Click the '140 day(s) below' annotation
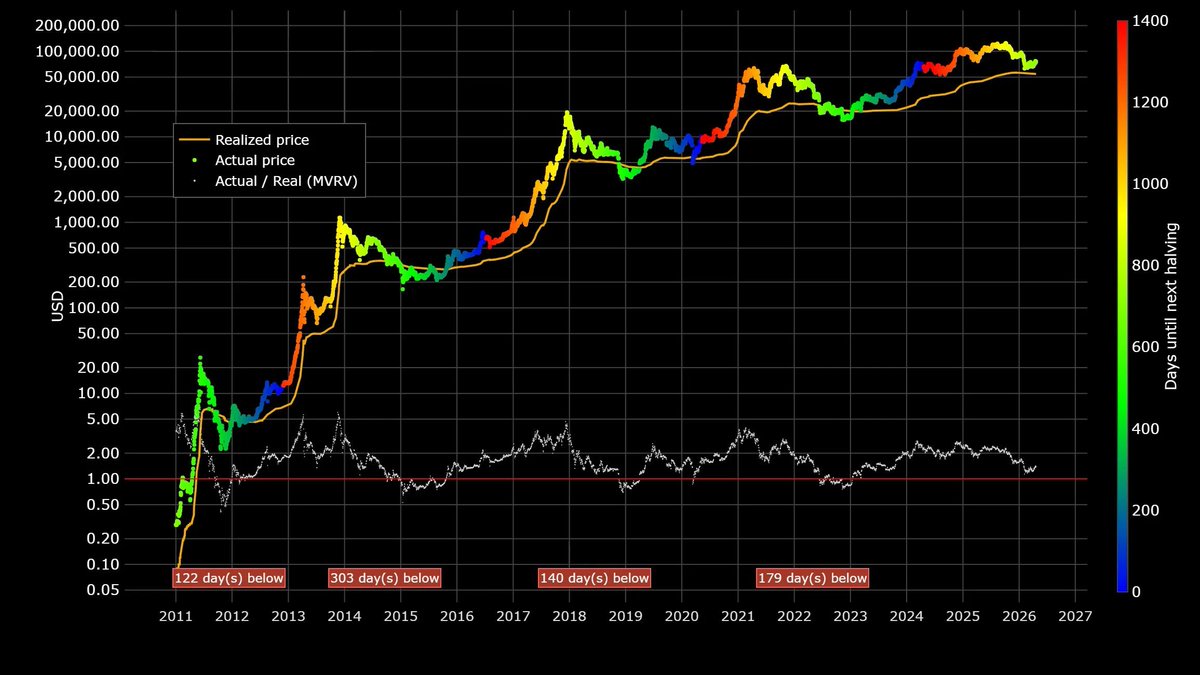1200x675 pixels. (x=593, y=578)
